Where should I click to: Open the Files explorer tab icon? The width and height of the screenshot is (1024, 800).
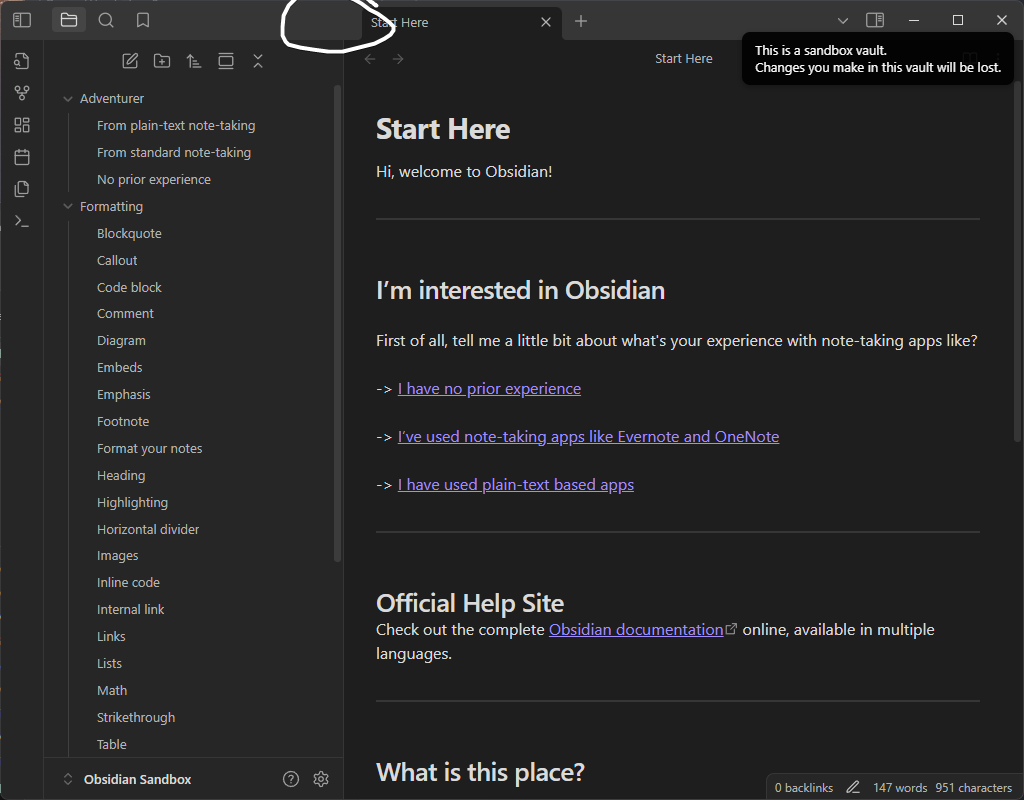(69, 20)
